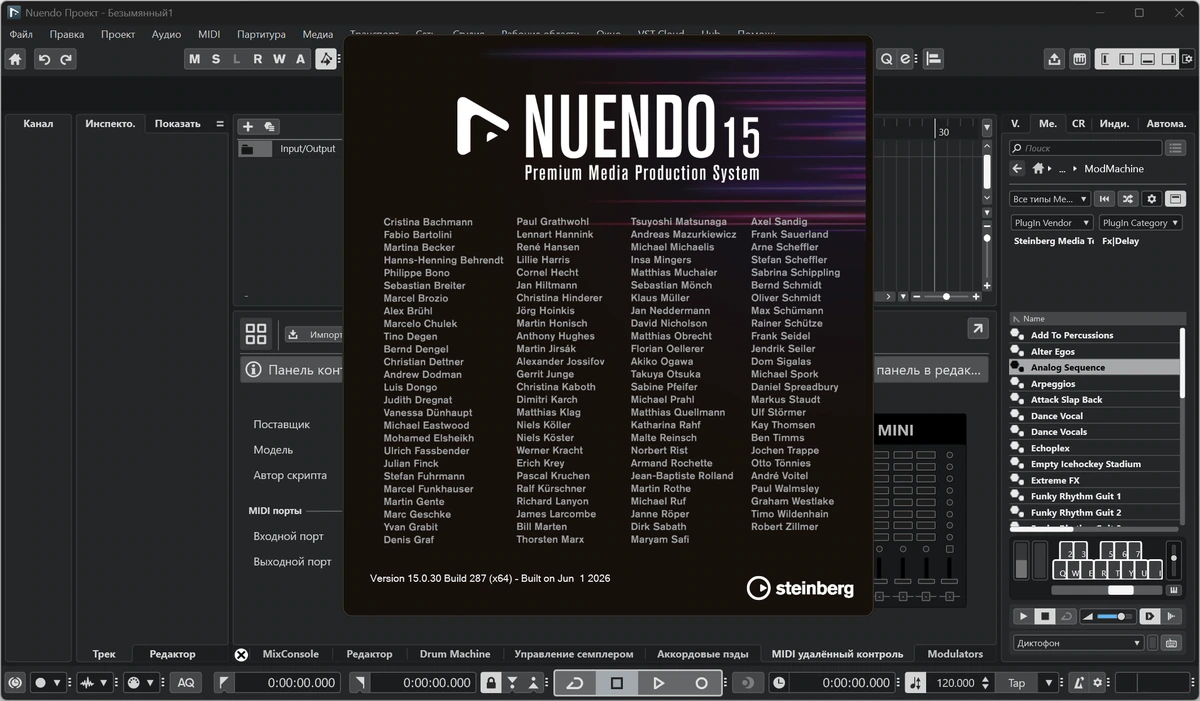This screenshot has height=701, width=1200.
Task: Adjust the horizontal zoom slider
Action: coord(945,297)
